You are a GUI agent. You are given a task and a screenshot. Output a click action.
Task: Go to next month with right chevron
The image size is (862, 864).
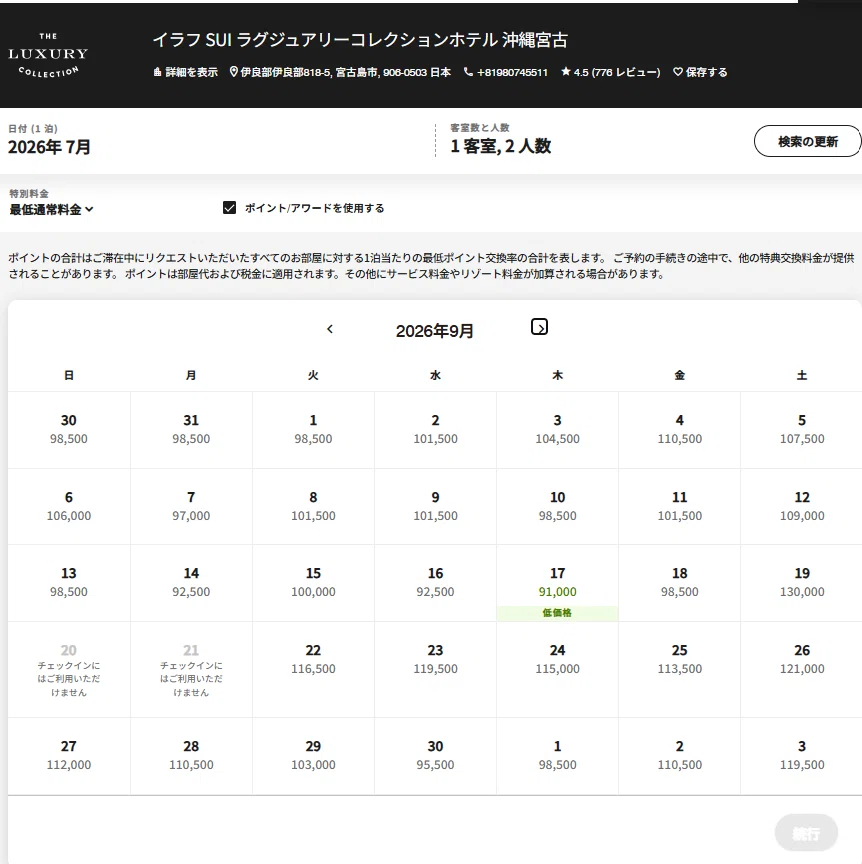[x=539, y=327]
